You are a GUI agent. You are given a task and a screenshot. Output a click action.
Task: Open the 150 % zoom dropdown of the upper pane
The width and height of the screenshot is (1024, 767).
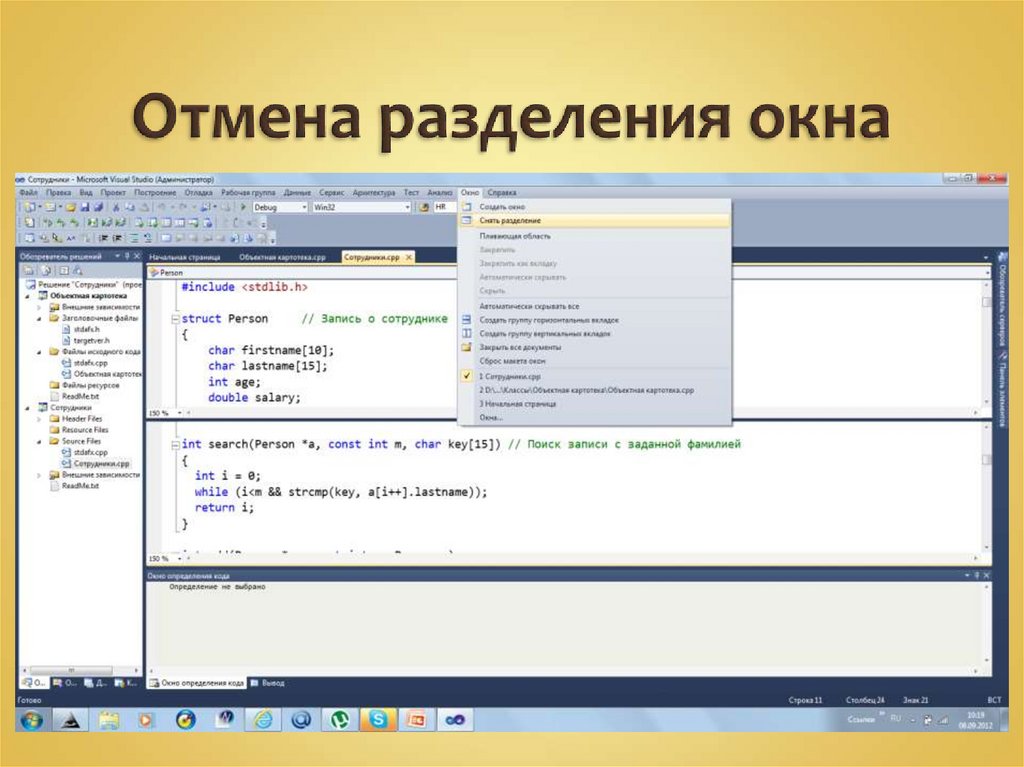[180, 413]
